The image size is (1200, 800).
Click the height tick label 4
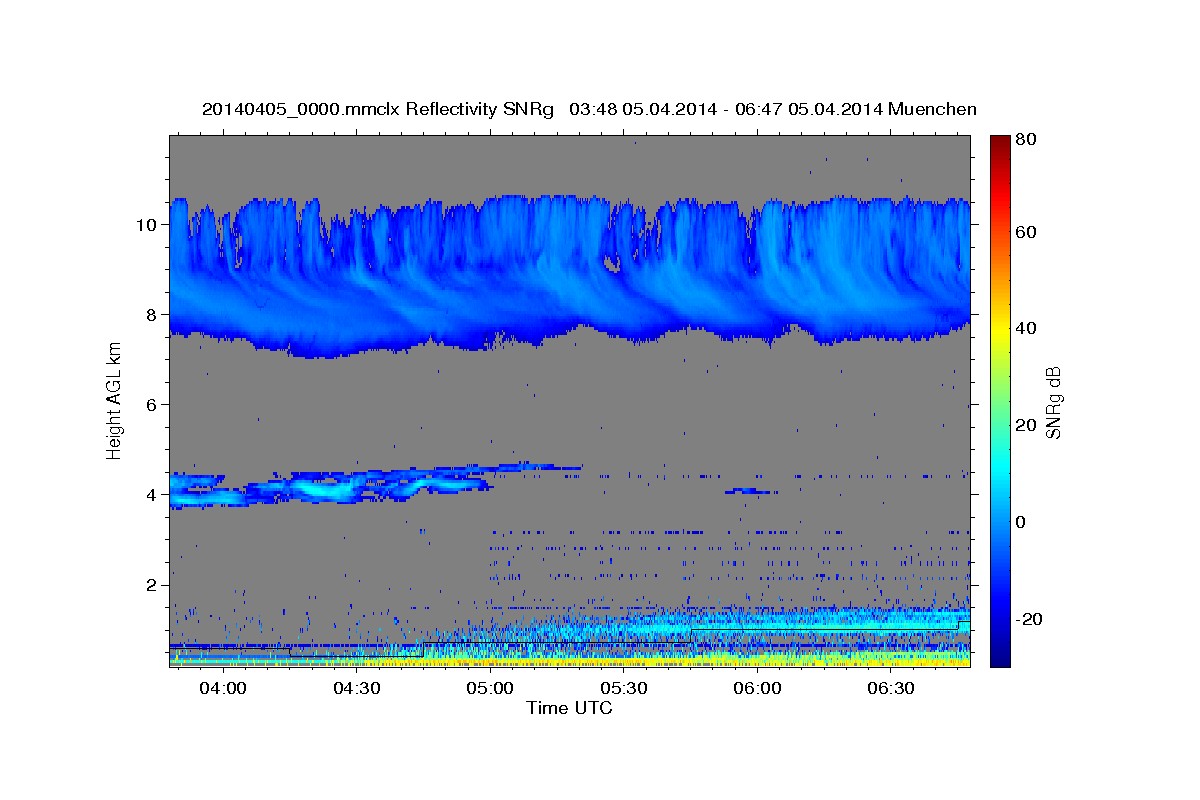pos(151,494)
